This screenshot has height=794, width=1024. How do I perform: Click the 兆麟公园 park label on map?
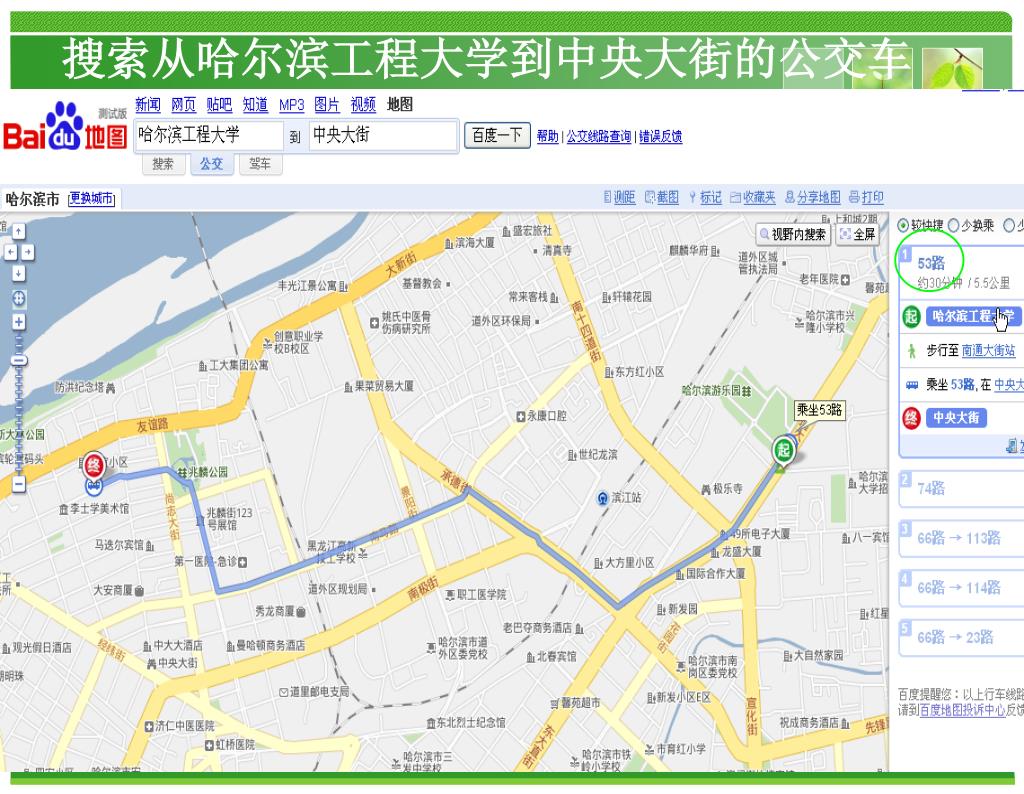(x=208, y=472)
